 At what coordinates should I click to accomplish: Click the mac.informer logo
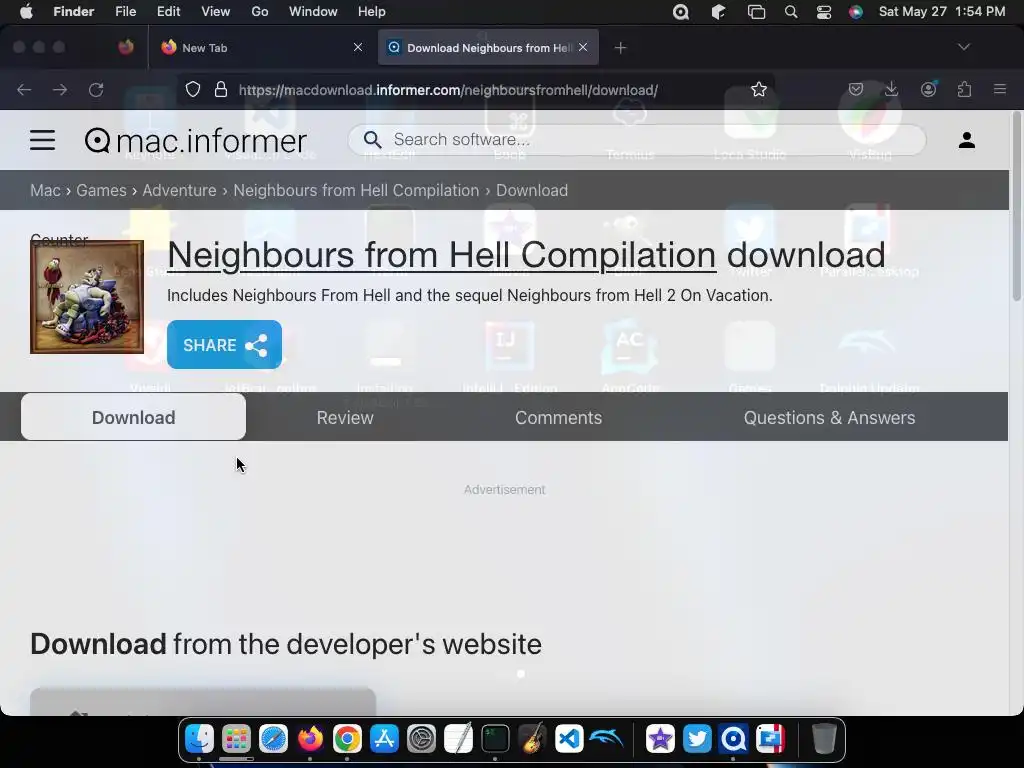(x=196, y=140)
